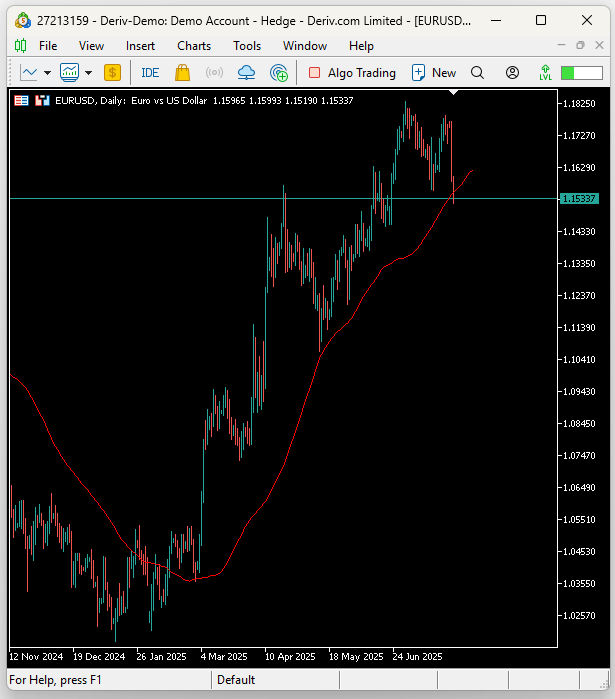This screenshot has height=699, width=615.
Task: Open the Insert menu
Action: tap(140, 46)
